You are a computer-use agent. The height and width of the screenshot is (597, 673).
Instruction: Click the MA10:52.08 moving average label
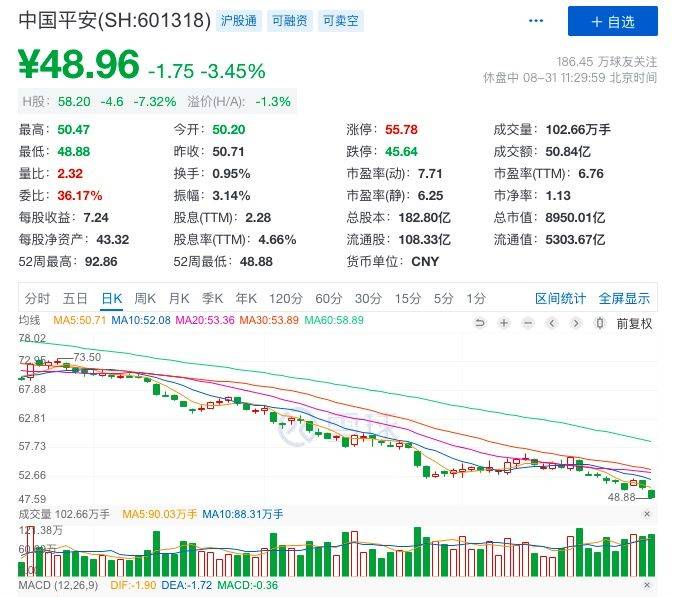[x=141, y=320]
